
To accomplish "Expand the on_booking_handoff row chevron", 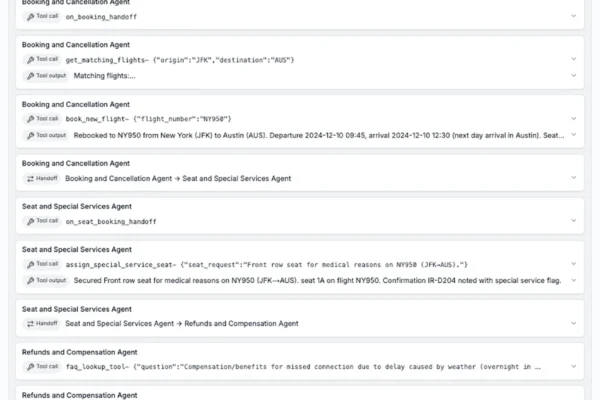I will coord(574,17).
